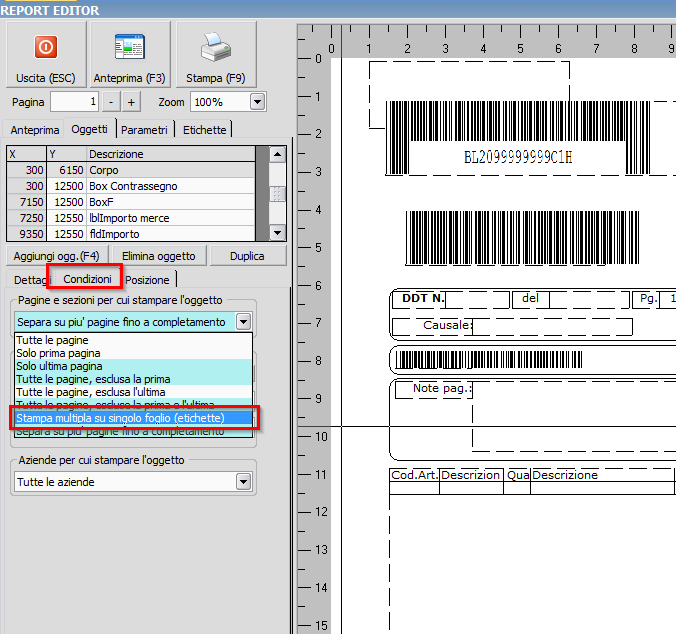The width and height of the screenshot is (676, 634).
Task: Open the Zoom 100% dropdown
Action: [257, 102]
